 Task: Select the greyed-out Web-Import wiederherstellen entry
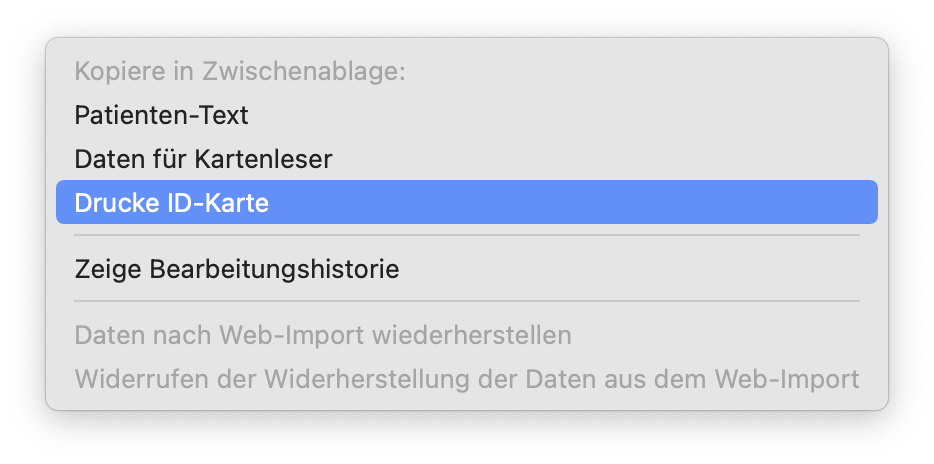pos(322,334)
